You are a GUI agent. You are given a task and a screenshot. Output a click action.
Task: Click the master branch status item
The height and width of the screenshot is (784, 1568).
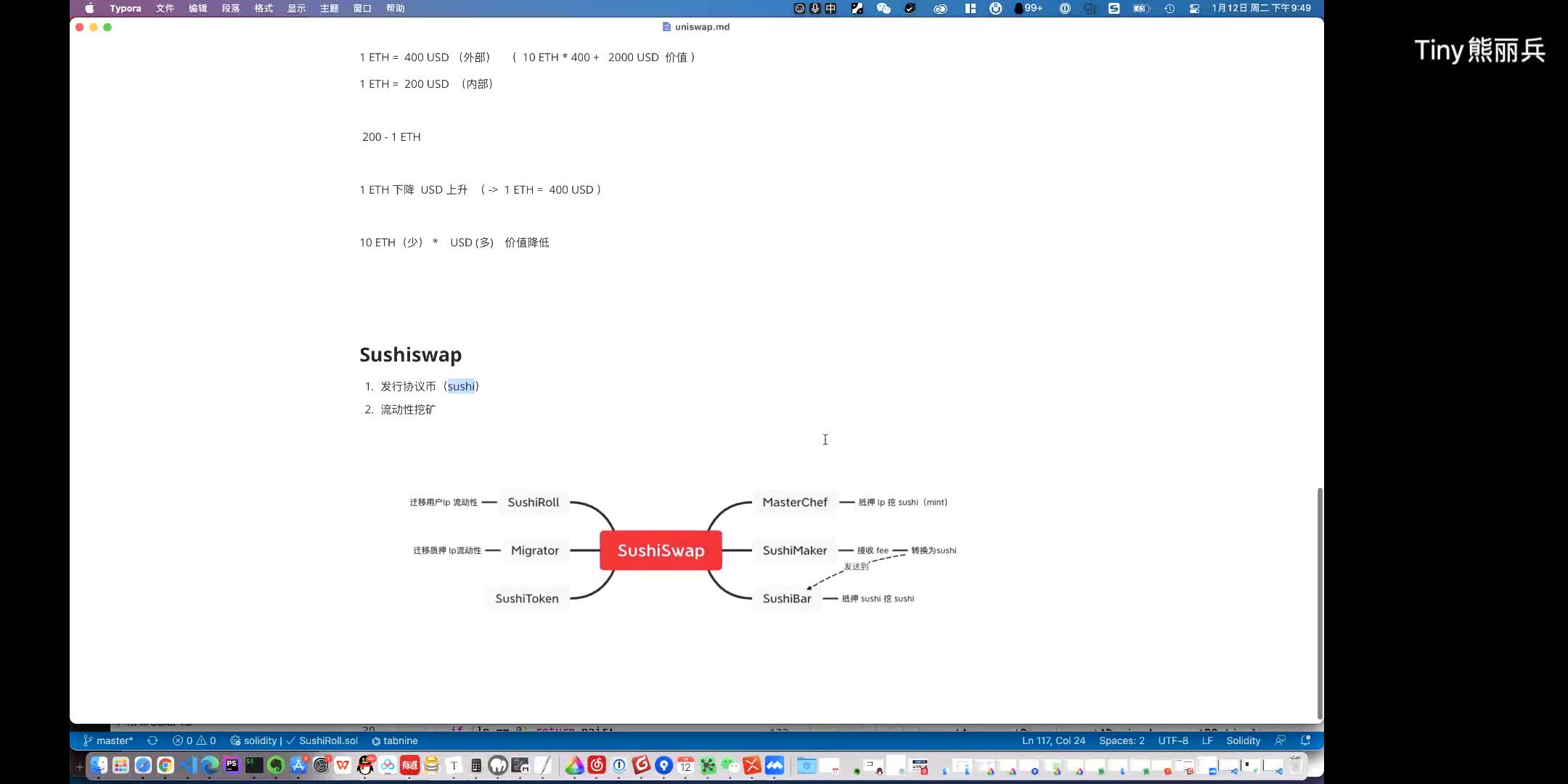[108, 740]
